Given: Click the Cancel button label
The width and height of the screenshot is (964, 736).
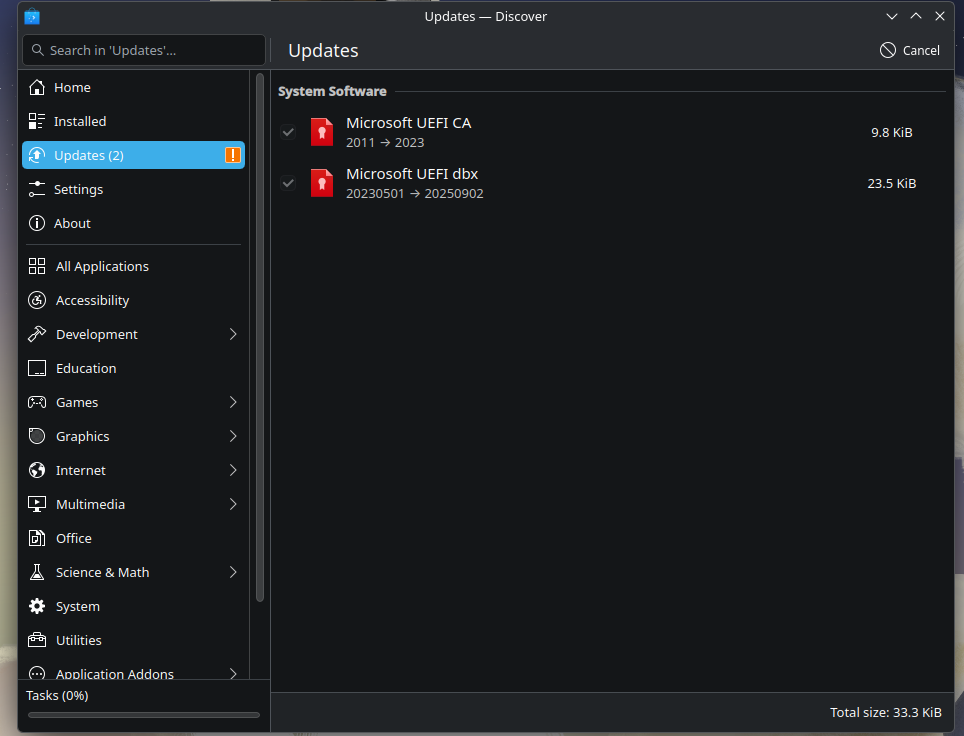Looking at the screenshot, I should 921,50.
